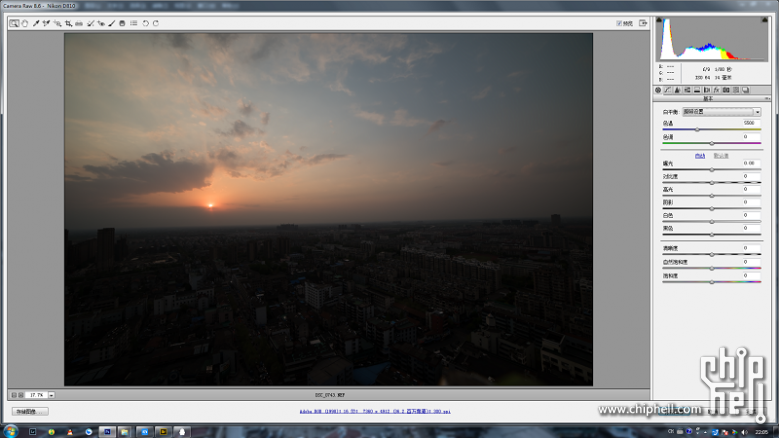
Task: Switch to the HSL / Grayscale tab
Action: tap(687, 90)
